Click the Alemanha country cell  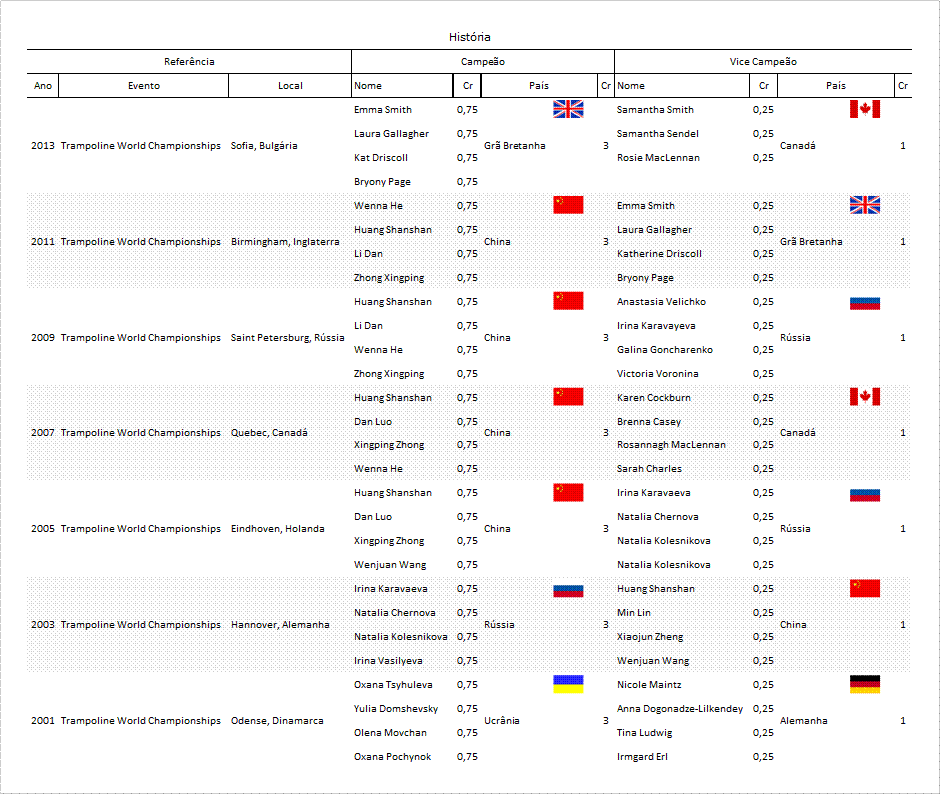(x=803, y=721)
